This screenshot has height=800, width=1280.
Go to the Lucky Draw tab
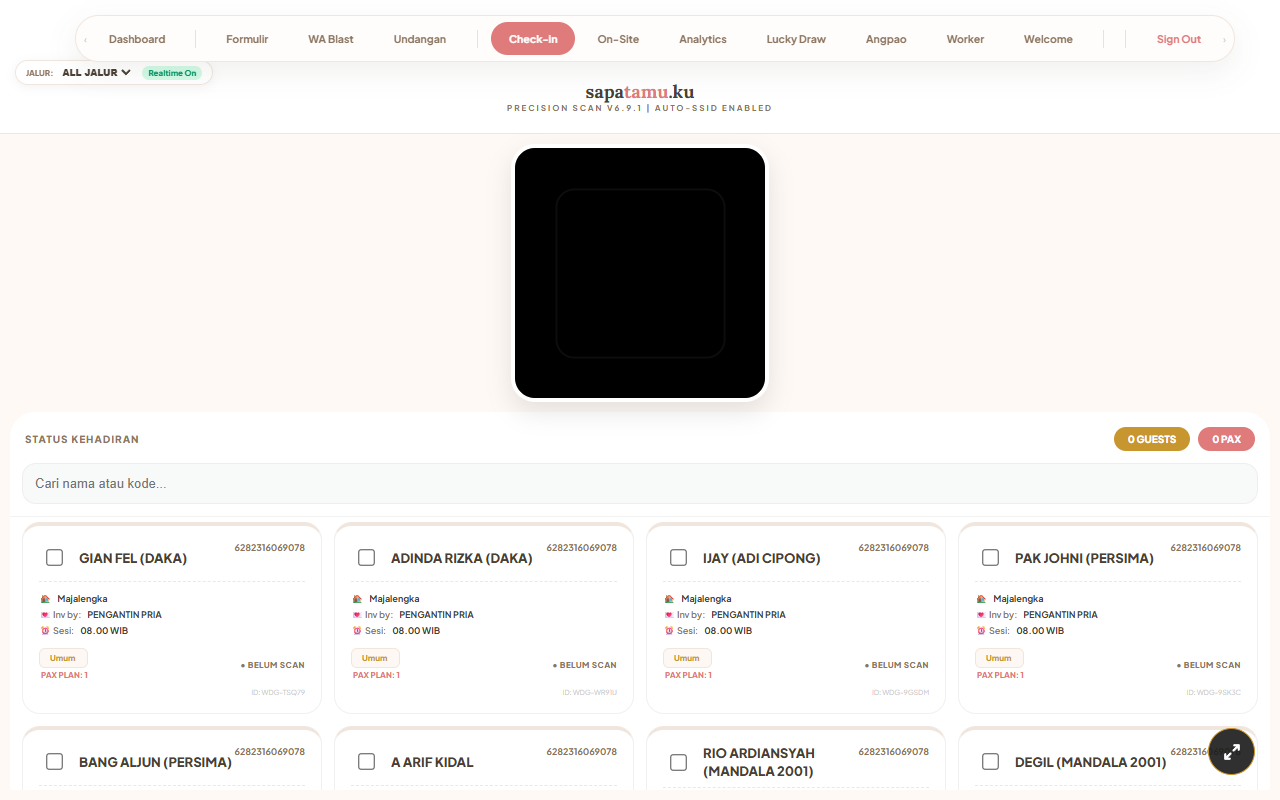pyautogui.click(x=796, y=39)
